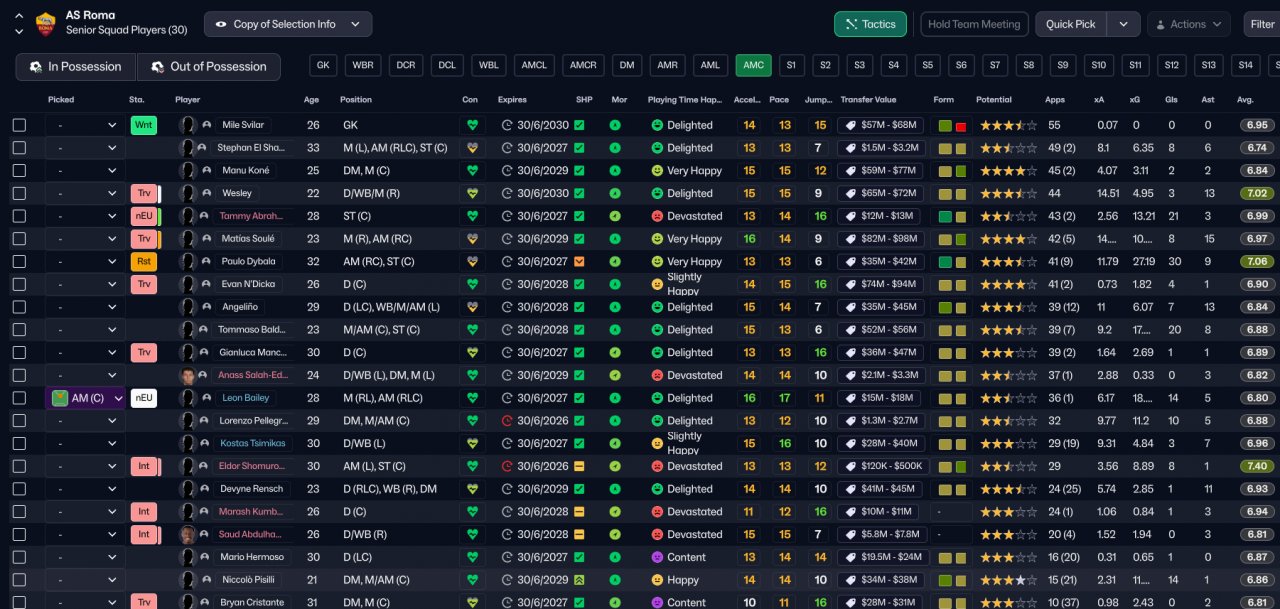Click the AM (C) position icon for Leon Bailey
This screenshot has height=609, width=1280.
(x=60, y=398)
